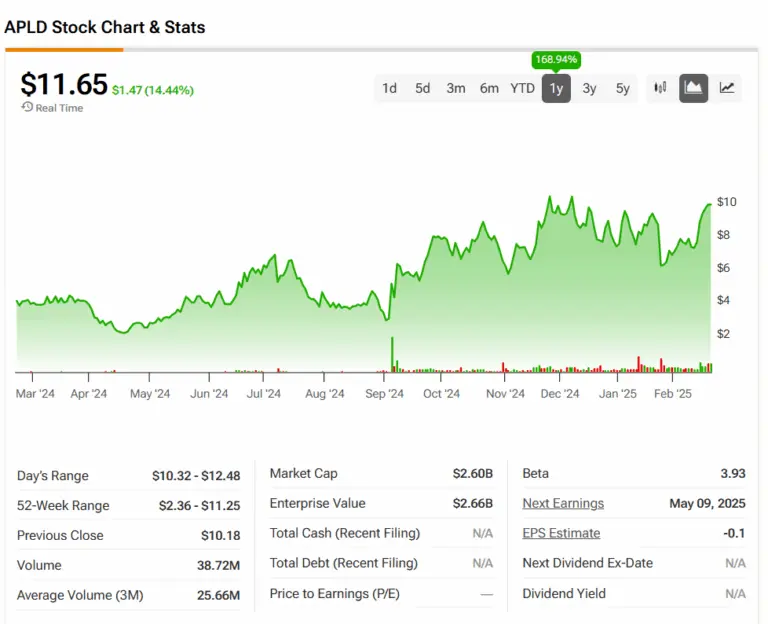Click the $2 price axis label
Image resolution: width=768 pixels, height=624 pixels.
tap(723, 334)
